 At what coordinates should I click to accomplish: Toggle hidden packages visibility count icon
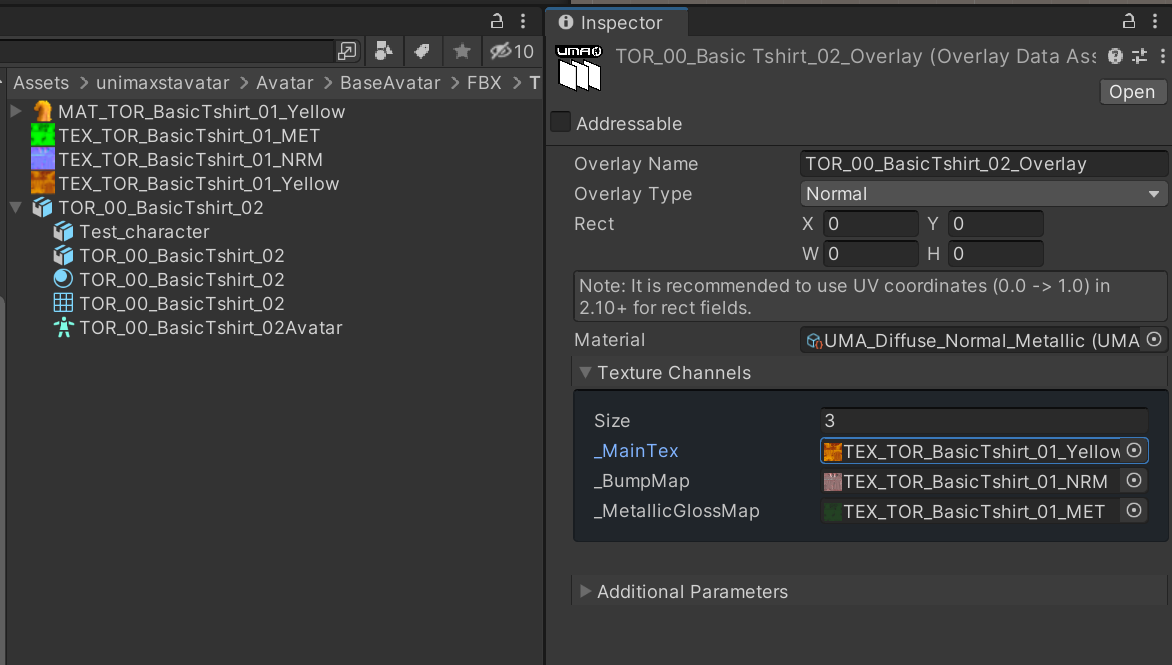click(x=512, y=51)
